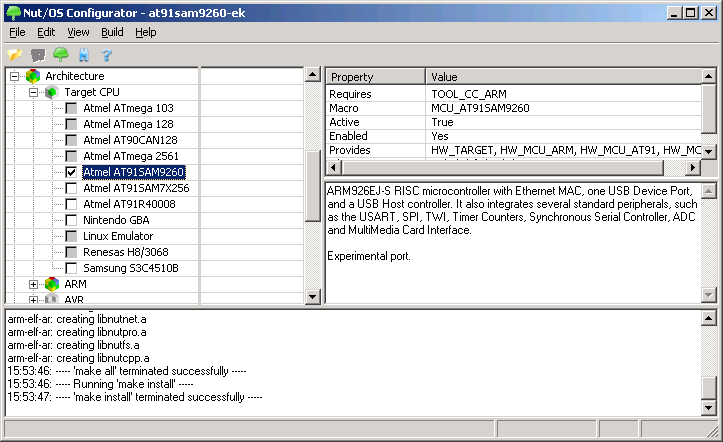Minimize the Nut/OS Configurator window
Screen dimensions: 723x442
675,13
